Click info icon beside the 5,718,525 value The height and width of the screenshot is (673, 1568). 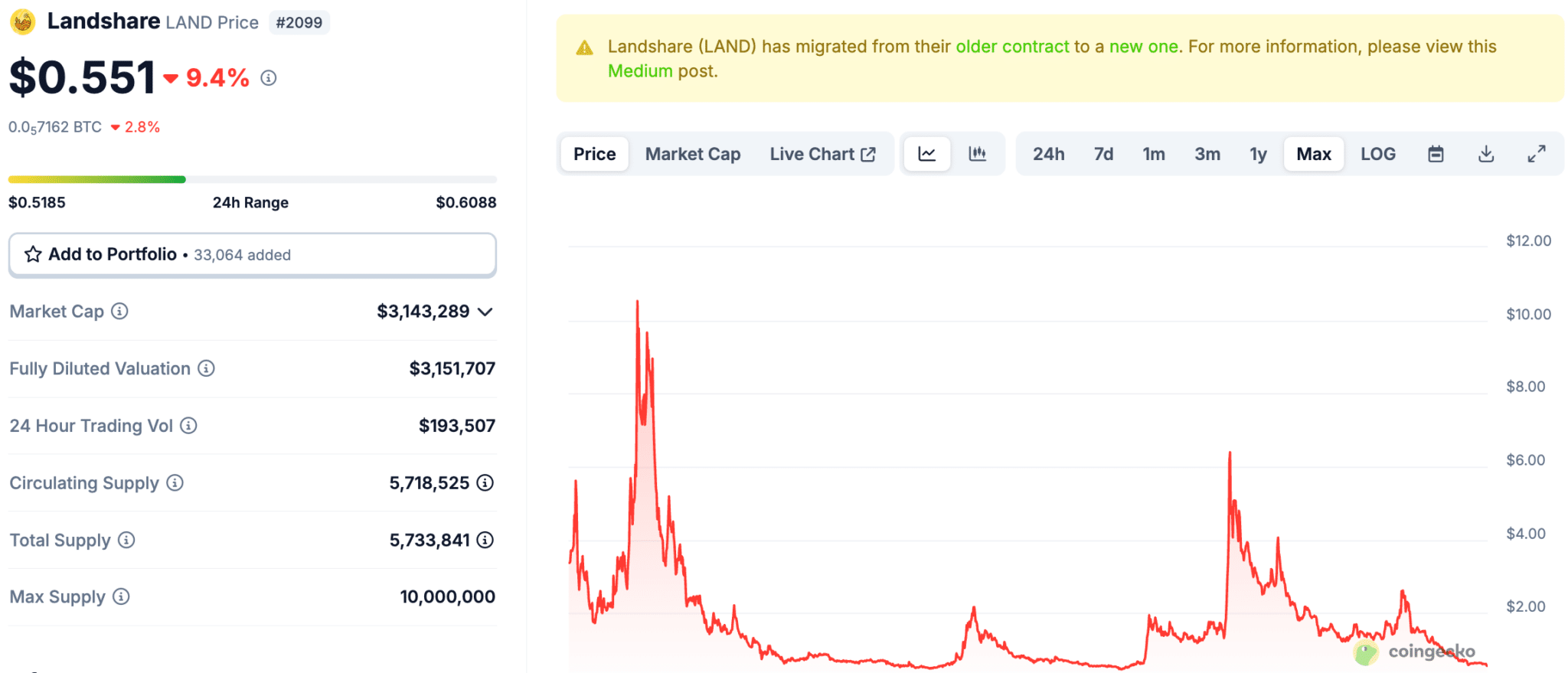pos(485,482)
